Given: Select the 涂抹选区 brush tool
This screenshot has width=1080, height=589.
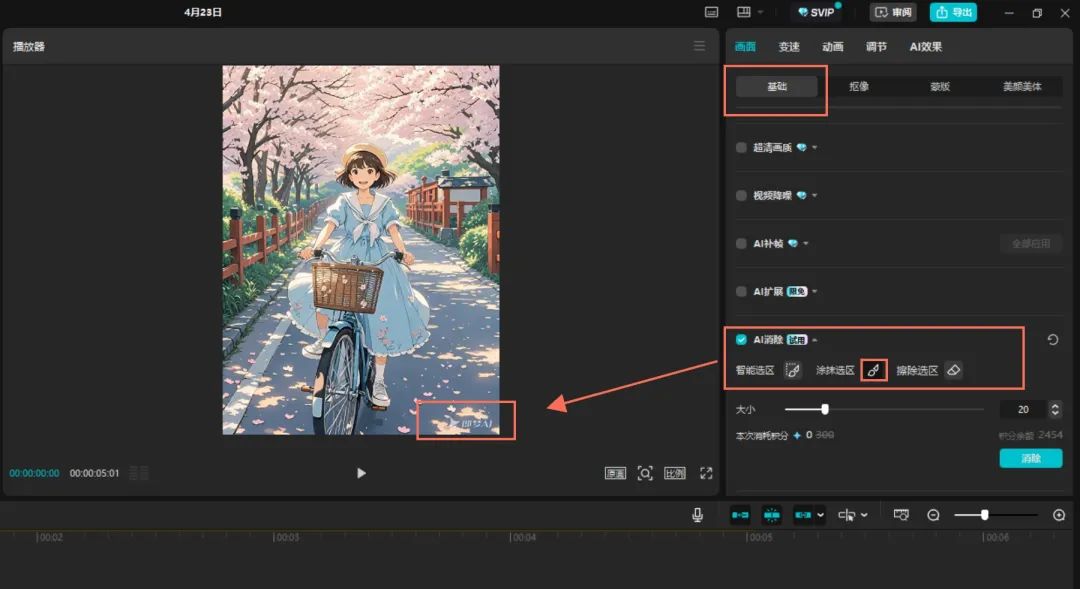Looking at the screenshot, I should [873, 371].
